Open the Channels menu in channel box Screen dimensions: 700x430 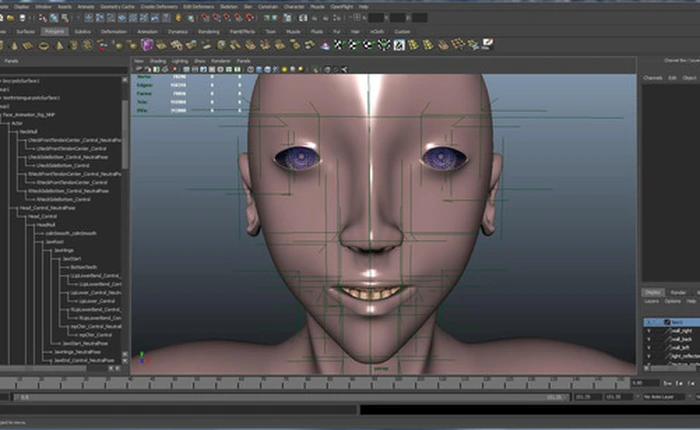pyautogui.click(x=653, y=78)
